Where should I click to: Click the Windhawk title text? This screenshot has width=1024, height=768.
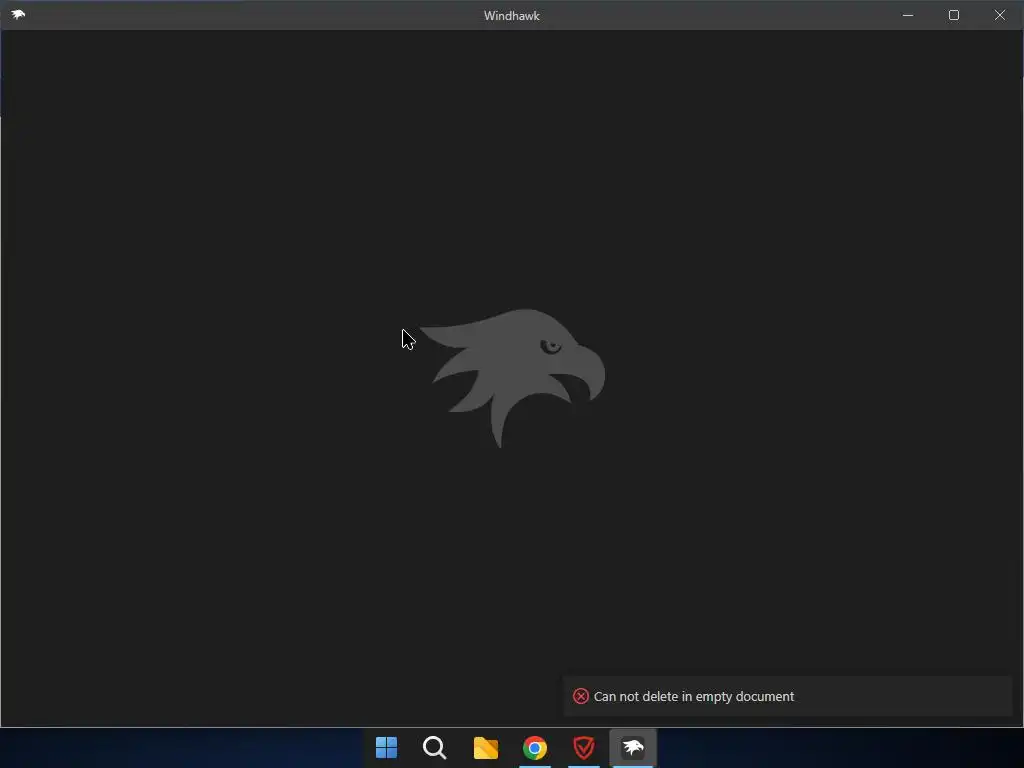pyautogui.click(x=511, y=16)
